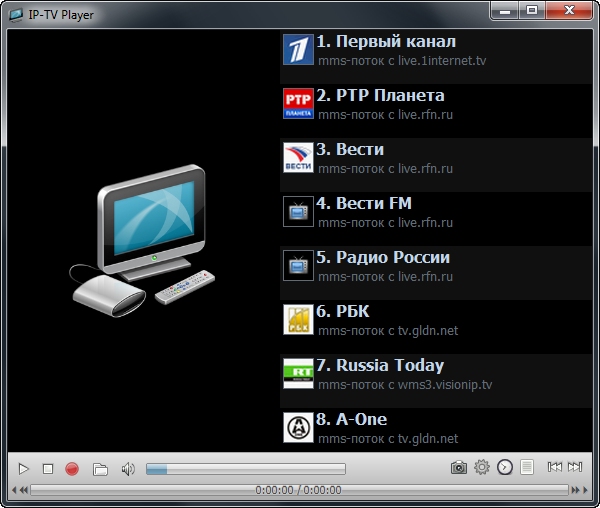The image size is (600, 508).
Task: Choose the Russia Today channel
Action: tap(380, 366)
